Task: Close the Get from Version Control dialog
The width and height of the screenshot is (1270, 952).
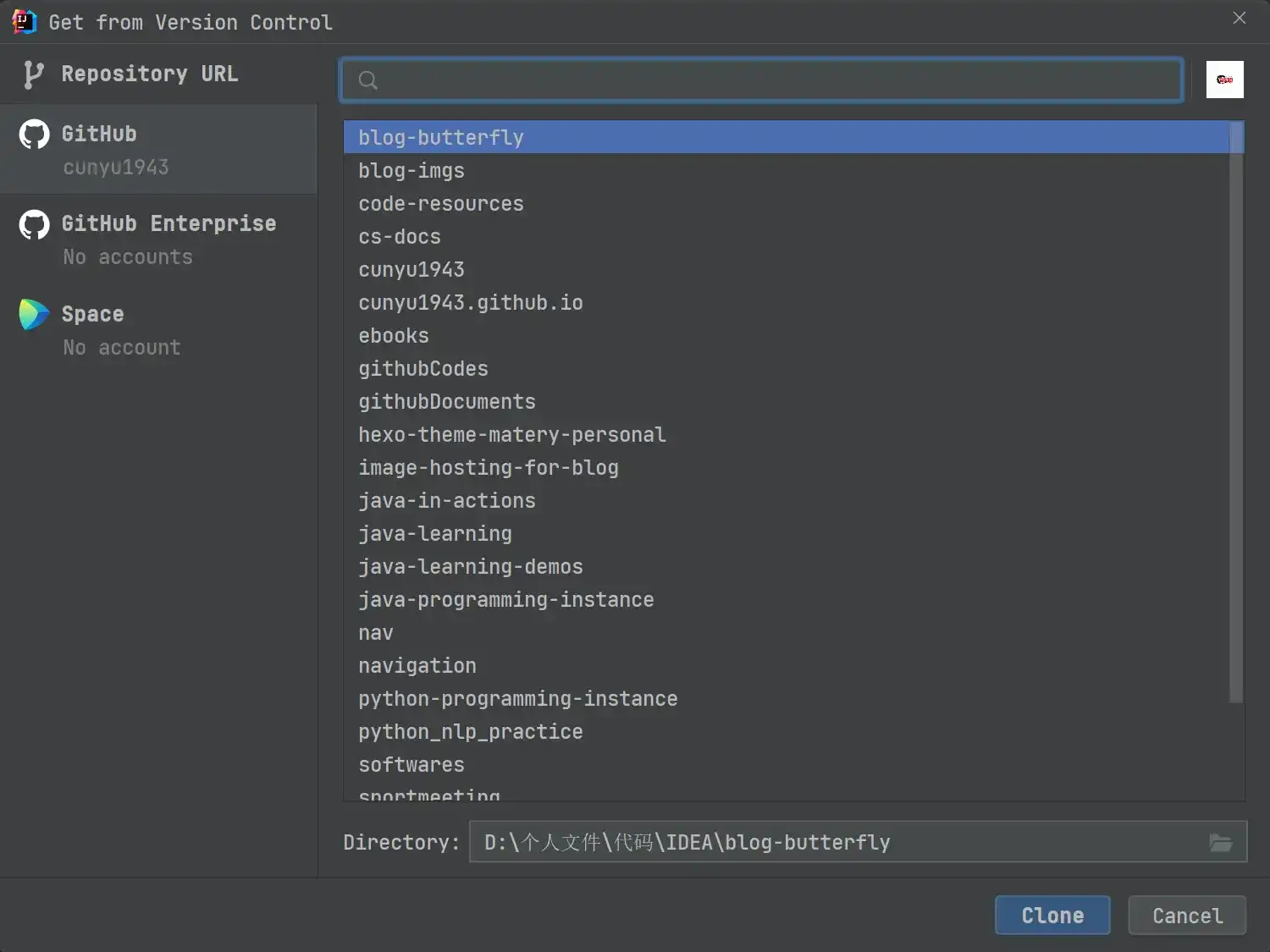Action: click(x=1240, y=18)
